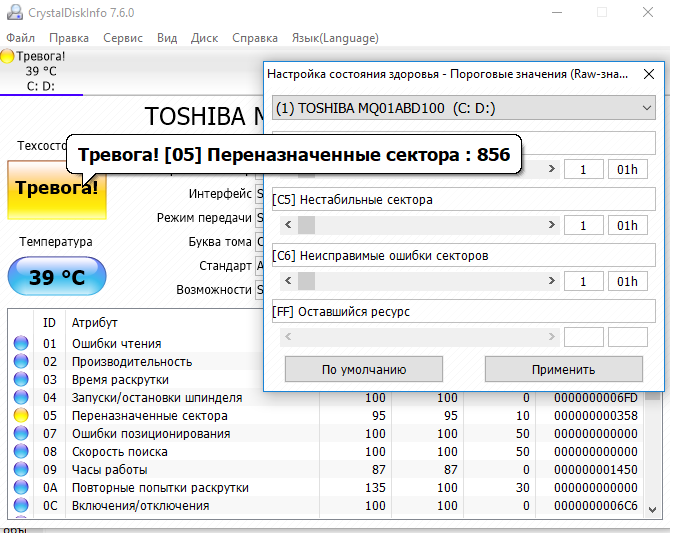677x541 pixels.
Task: Click scroll down arrow of attribute list
Action: click(x=653, y=510)
